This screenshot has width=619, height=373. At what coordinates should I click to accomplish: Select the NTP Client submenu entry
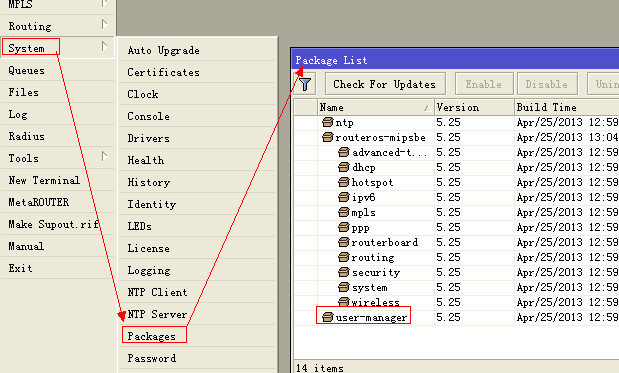[158, 292]
